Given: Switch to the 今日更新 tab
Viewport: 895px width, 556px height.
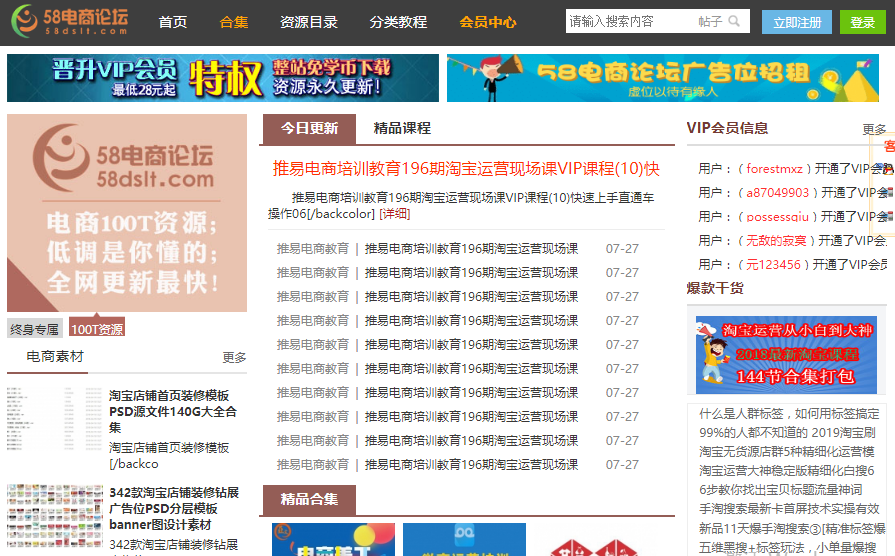Looking at the screenshot, I should (x=309, y=128).
